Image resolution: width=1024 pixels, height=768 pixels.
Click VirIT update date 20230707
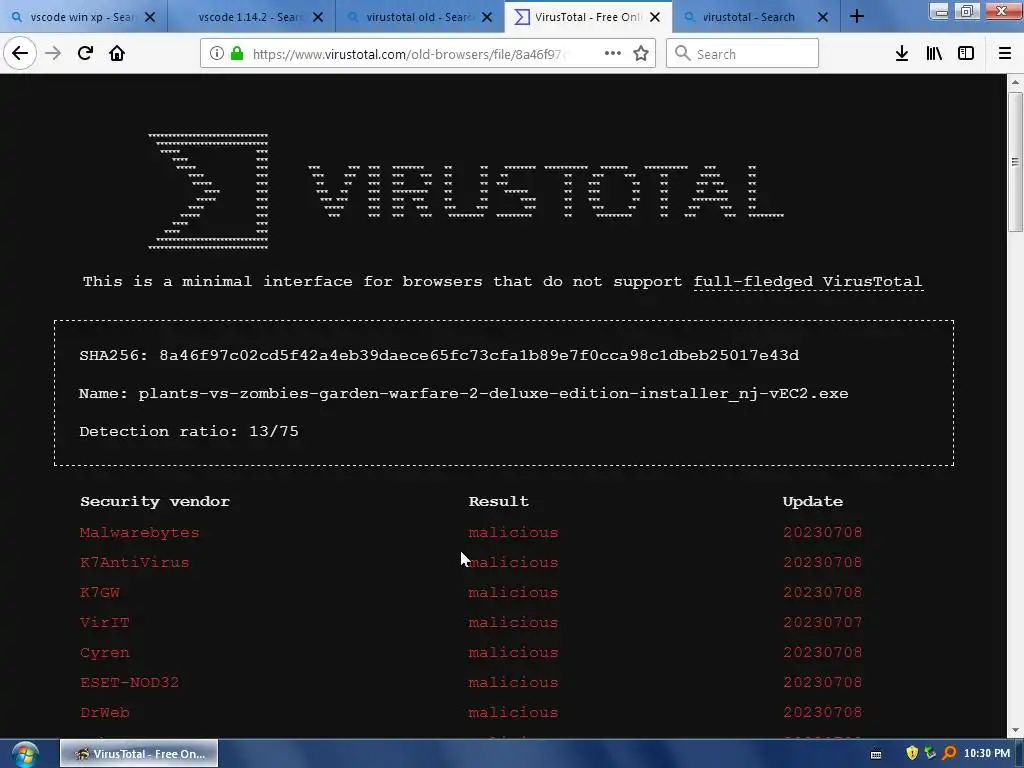[822, 622]
